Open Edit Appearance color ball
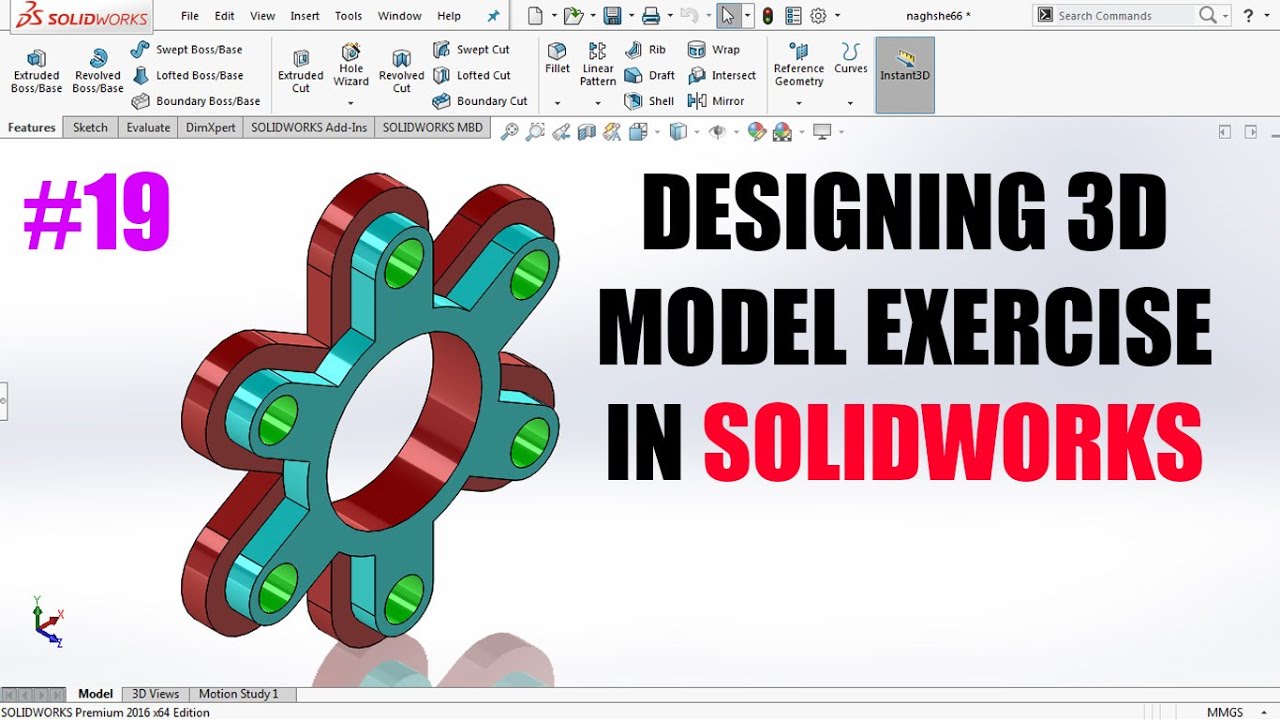Viewport: 1280px width, 720px height. click(x=756, y=131)
